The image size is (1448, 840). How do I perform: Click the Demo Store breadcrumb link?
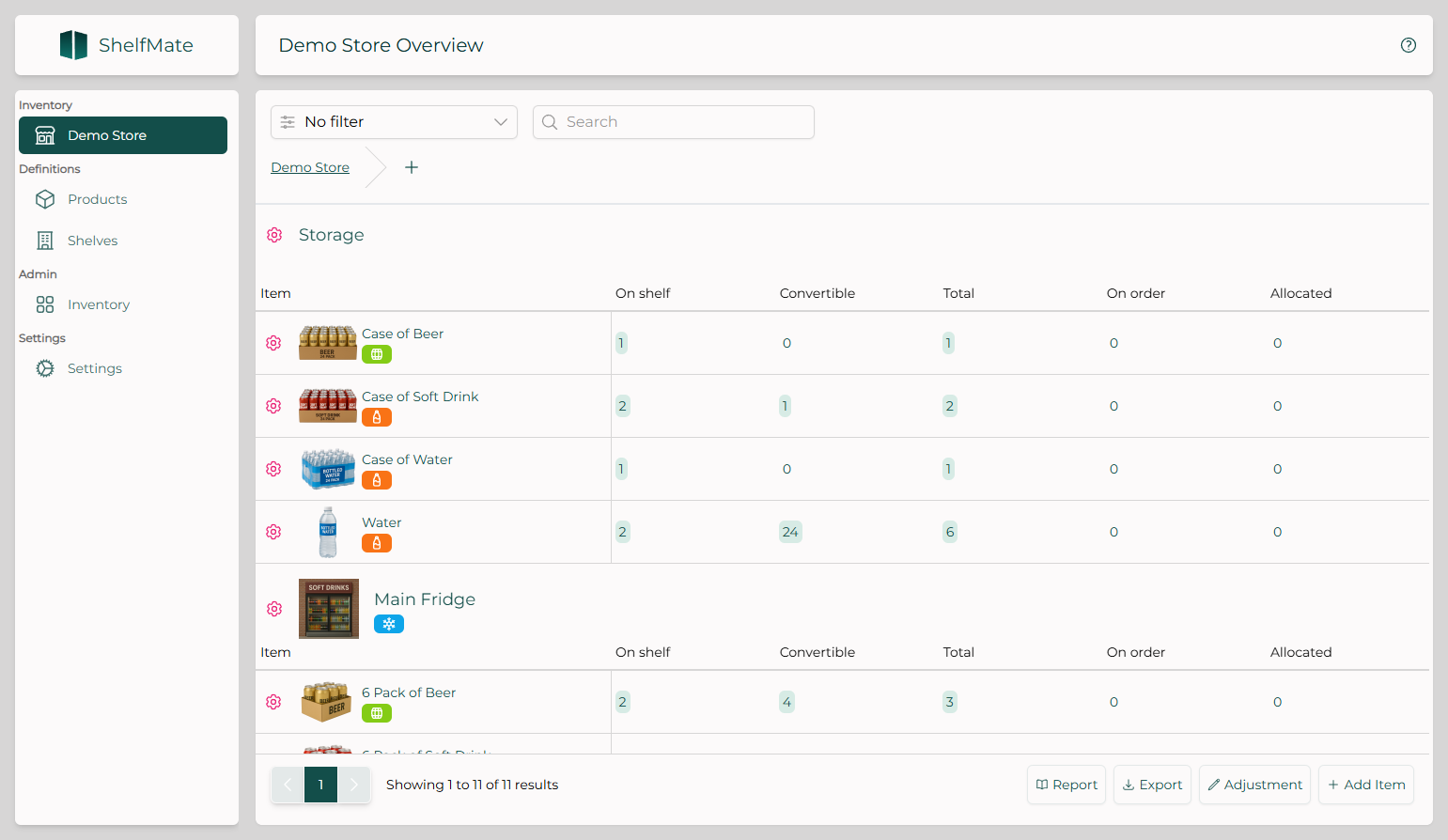310,167
